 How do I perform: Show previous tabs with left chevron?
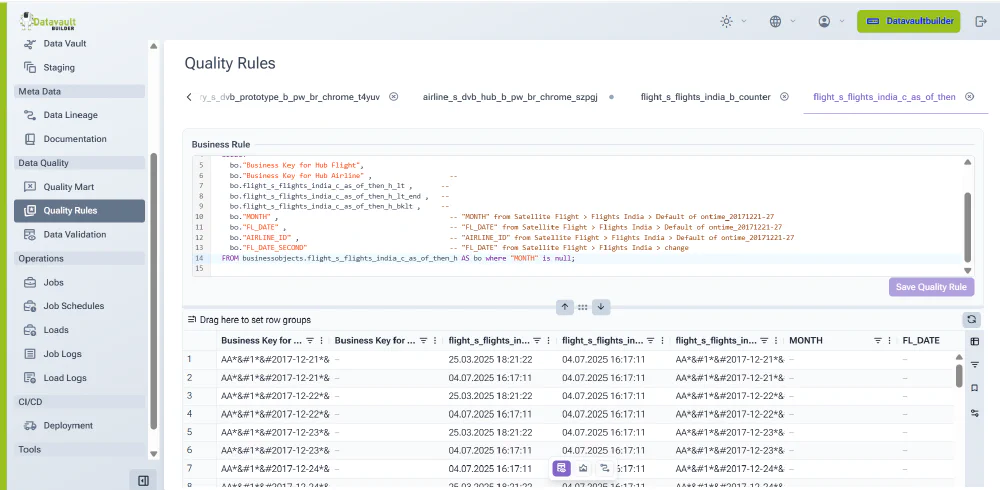(189, 97)
